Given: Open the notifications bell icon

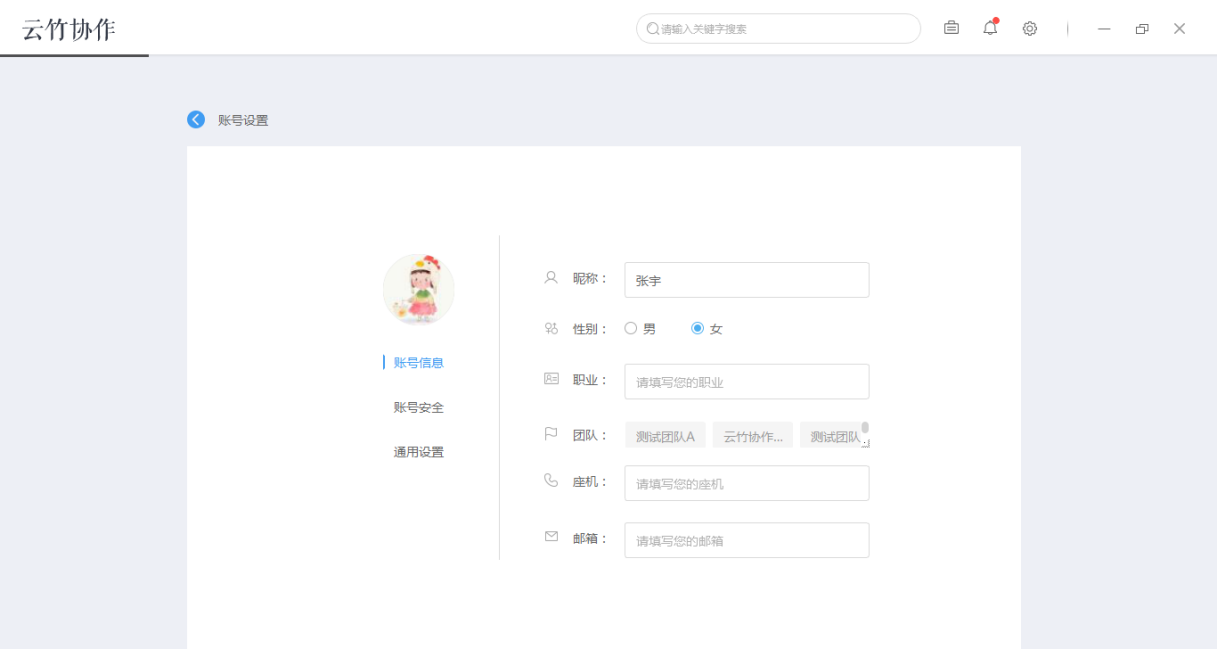Looking at the screenshot, I should 989,28.
